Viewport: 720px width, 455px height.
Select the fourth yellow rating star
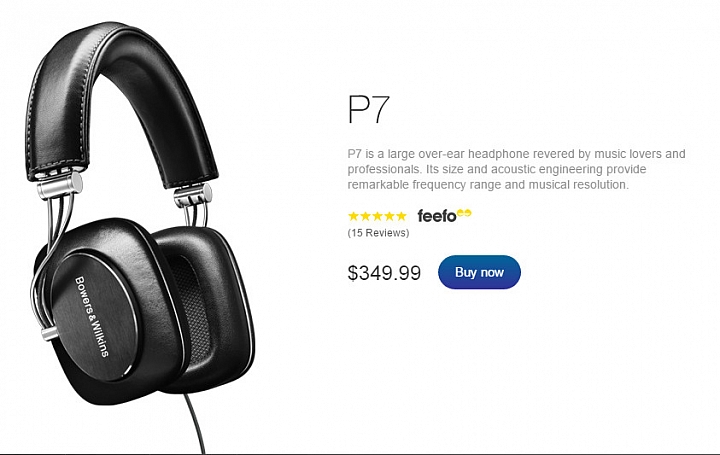pos(389,216)
